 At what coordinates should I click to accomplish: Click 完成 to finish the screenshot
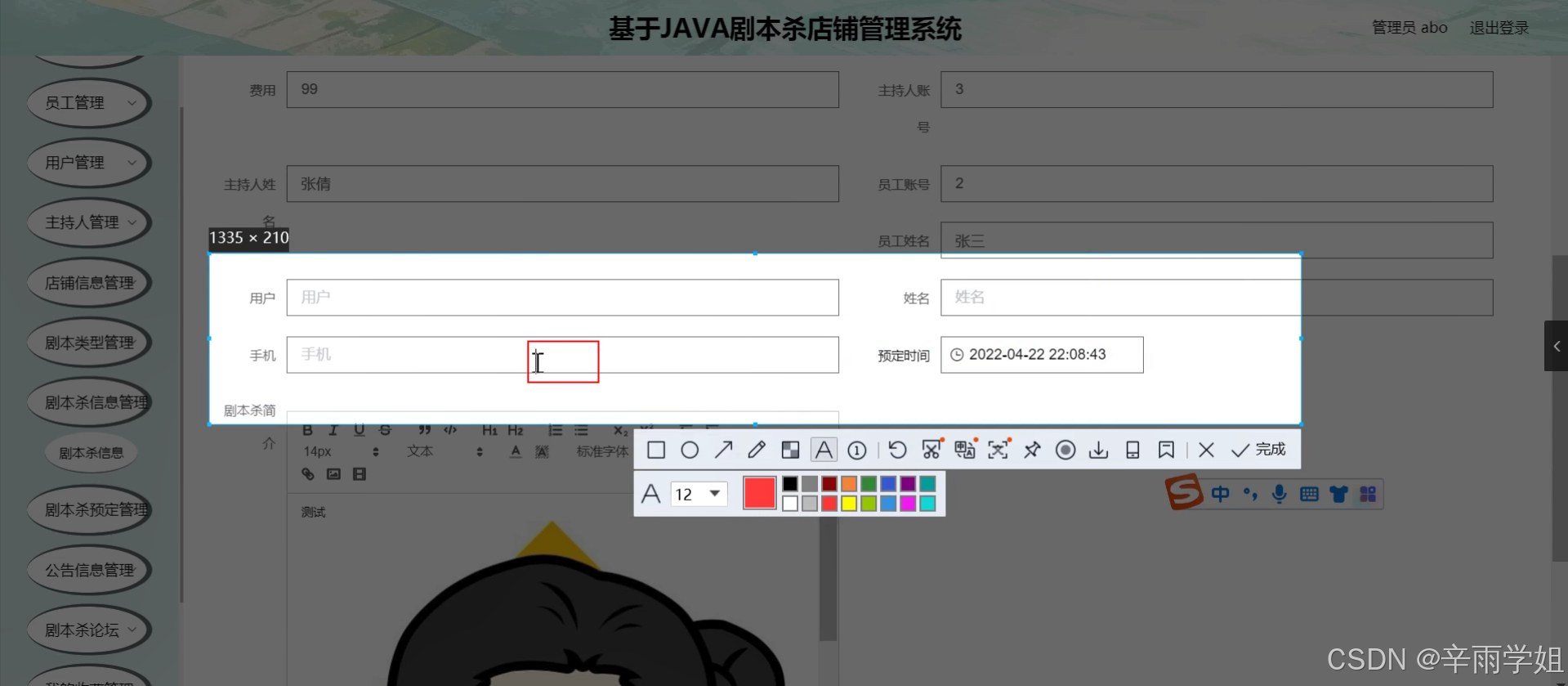(1258, 450)
